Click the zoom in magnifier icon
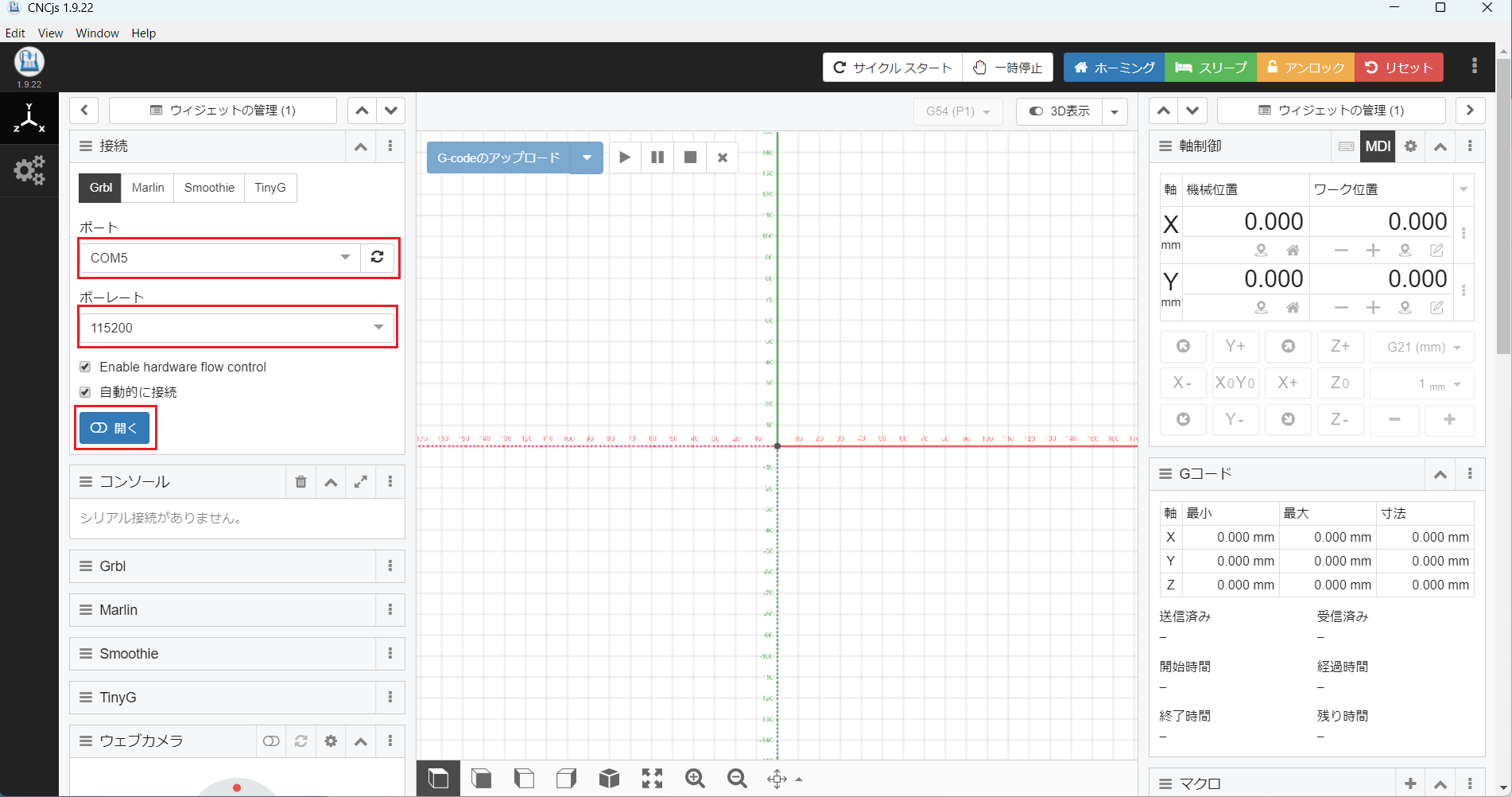 click(x=695, y=779)
